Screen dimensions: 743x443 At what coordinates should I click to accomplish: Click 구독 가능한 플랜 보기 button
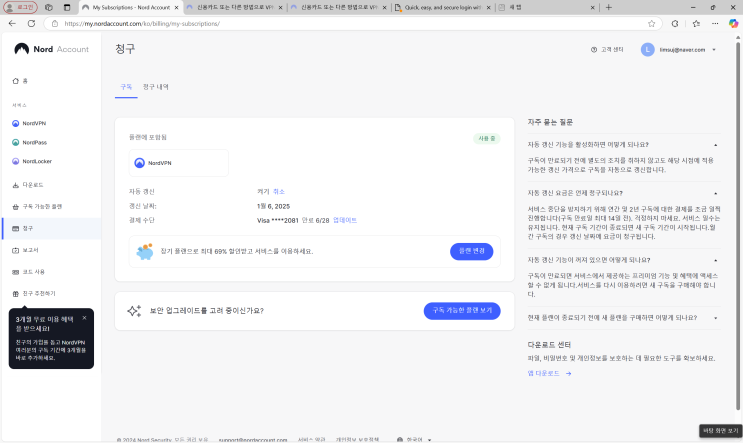coord(462,311)
